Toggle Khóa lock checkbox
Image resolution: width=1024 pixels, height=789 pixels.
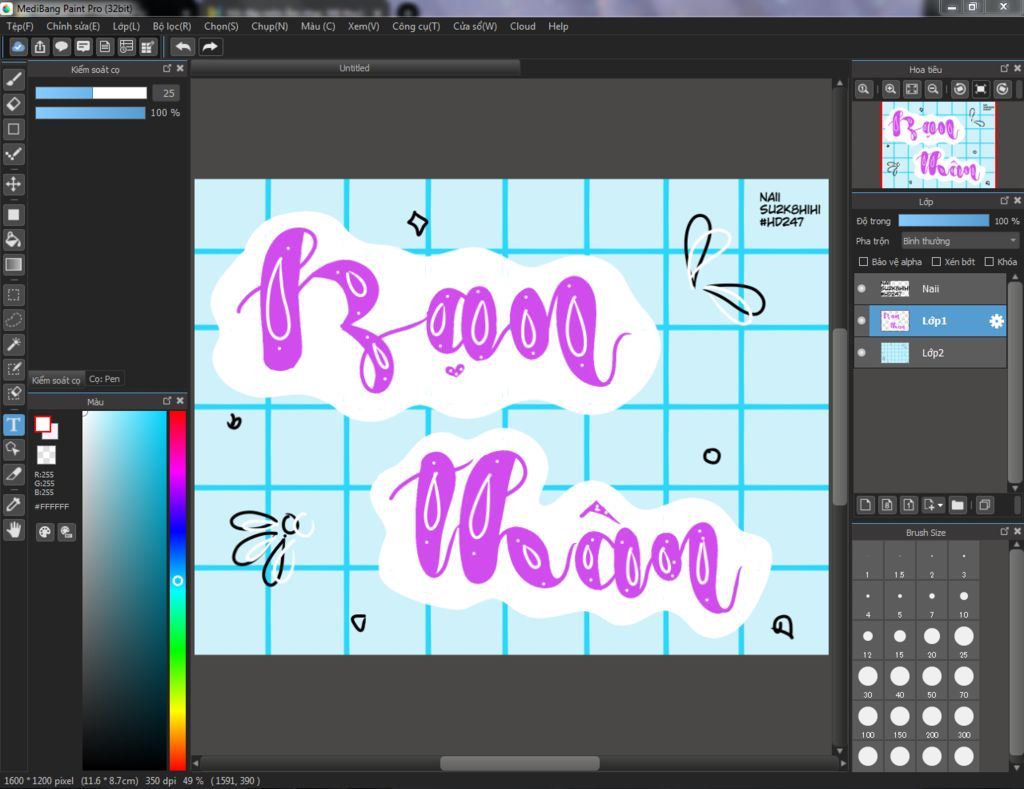coord(989,261)
